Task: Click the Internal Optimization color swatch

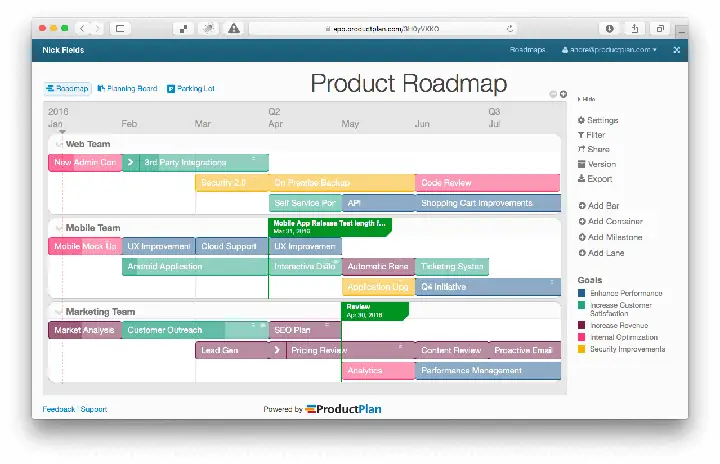Action: coord(581,337)
